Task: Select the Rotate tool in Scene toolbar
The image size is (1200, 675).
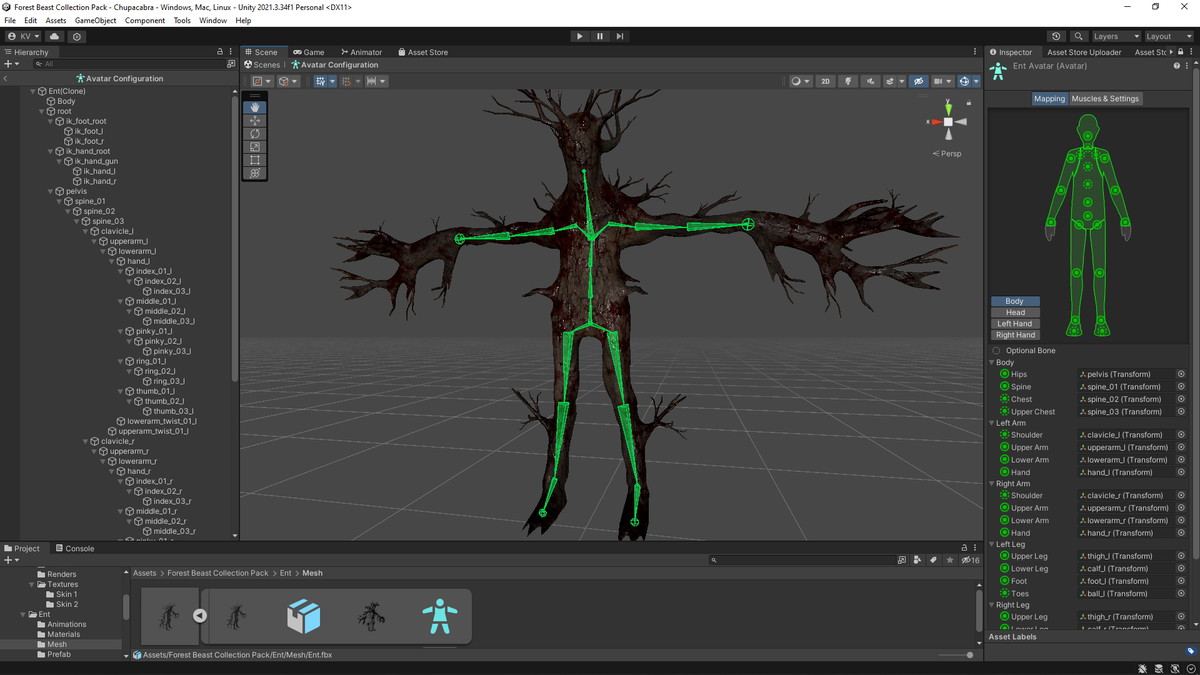Action: (x=255, y=133)
